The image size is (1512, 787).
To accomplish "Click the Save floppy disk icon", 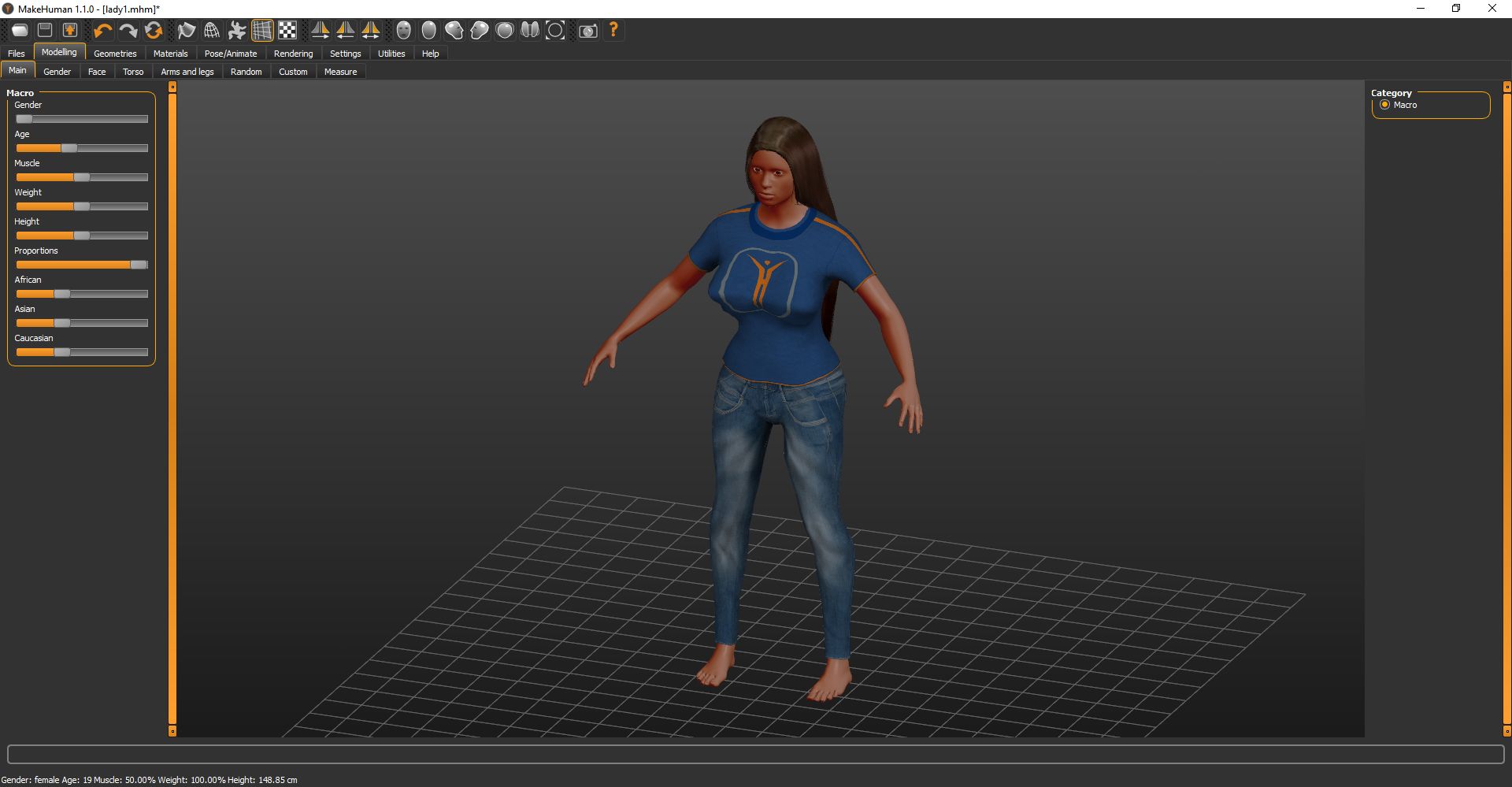I will pos(45,31).
